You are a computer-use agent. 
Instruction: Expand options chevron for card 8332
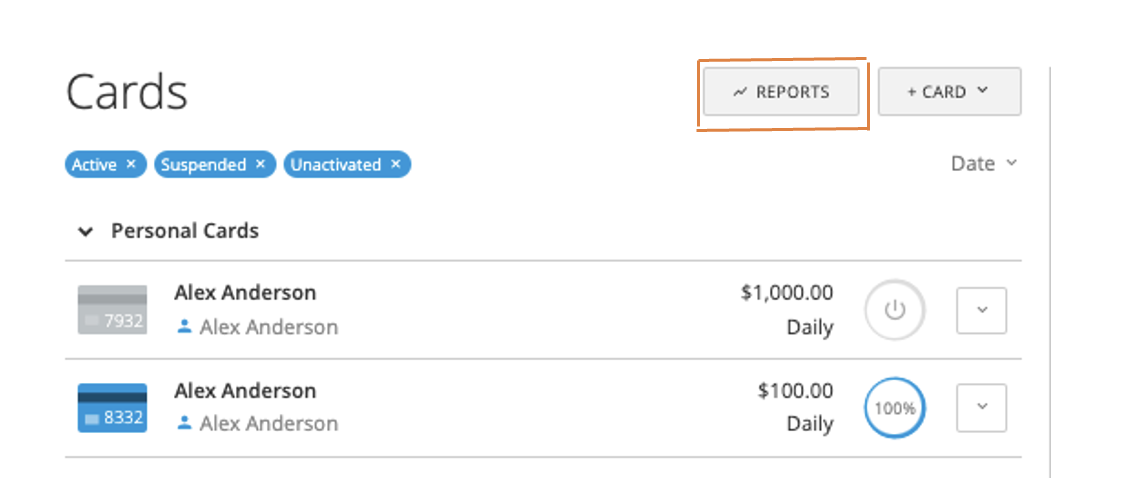tap(981, 407)
